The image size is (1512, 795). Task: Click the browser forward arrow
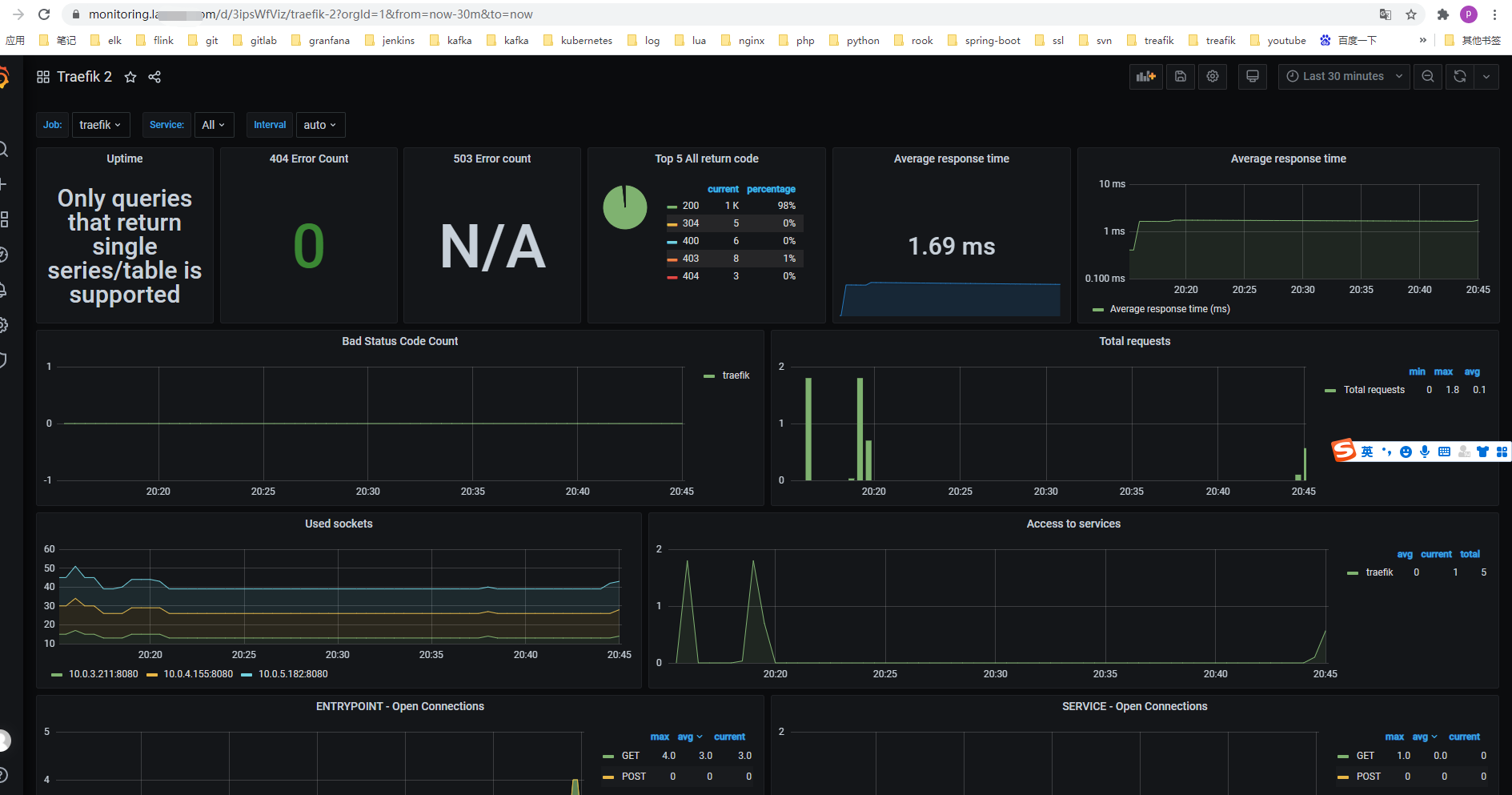coord(18,14)
